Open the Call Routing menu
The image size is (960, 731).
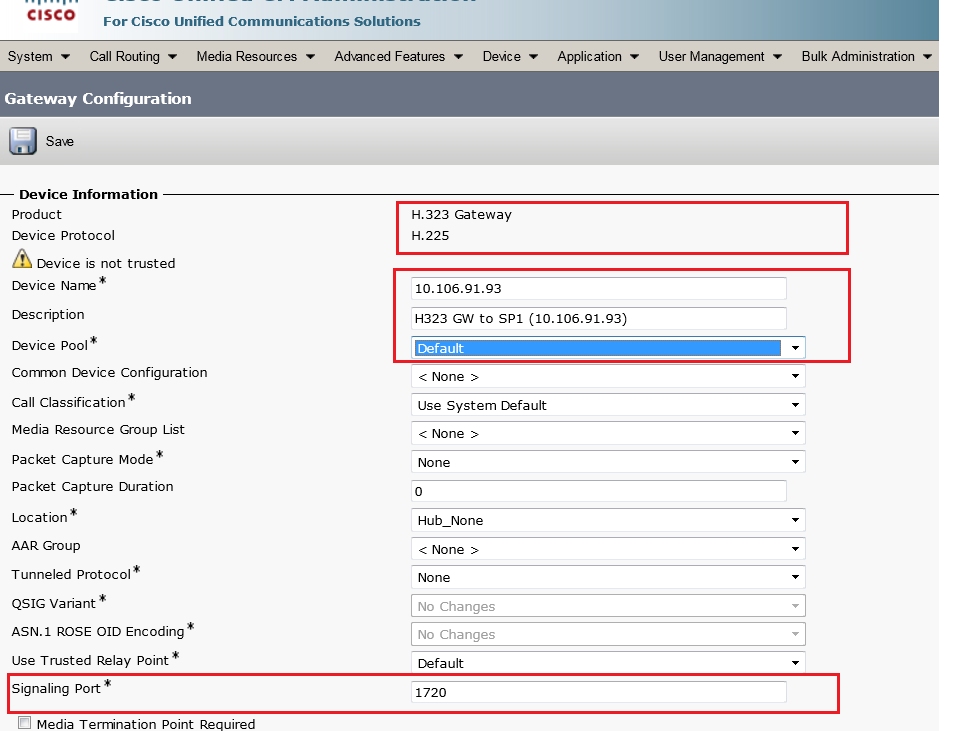tap(133, 56)
